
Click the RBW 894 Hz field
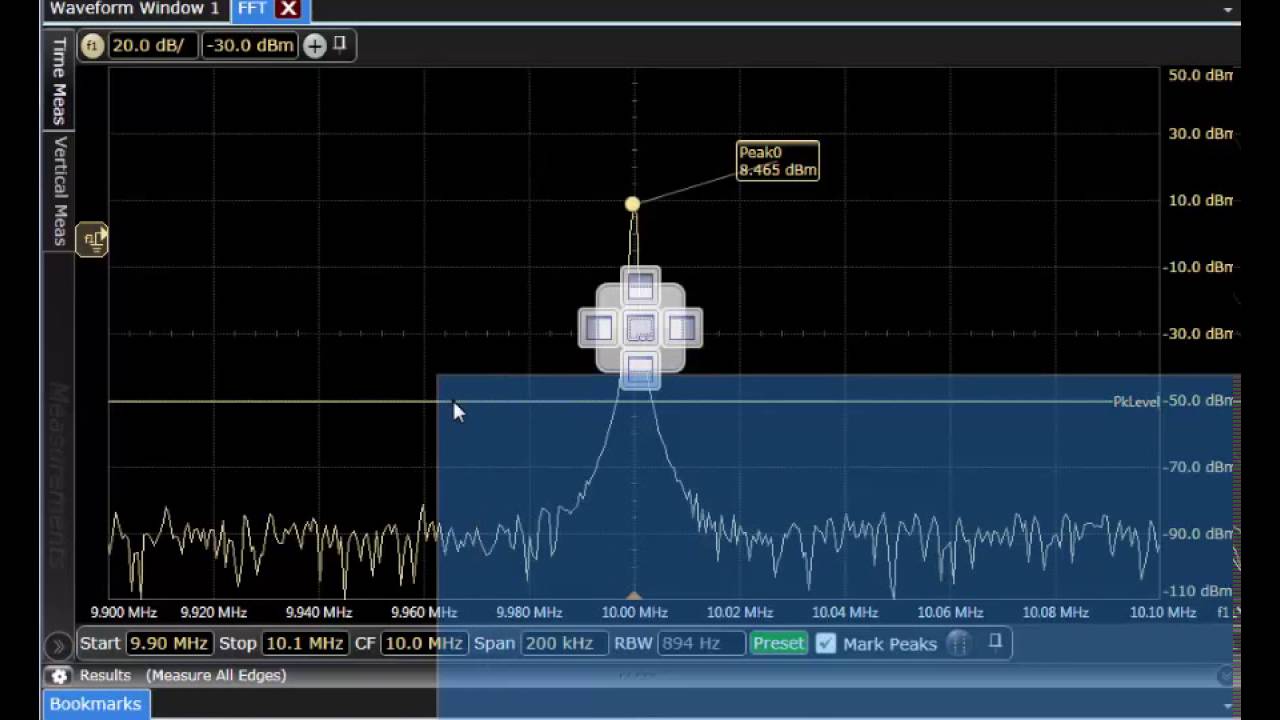tap(701, 643)
